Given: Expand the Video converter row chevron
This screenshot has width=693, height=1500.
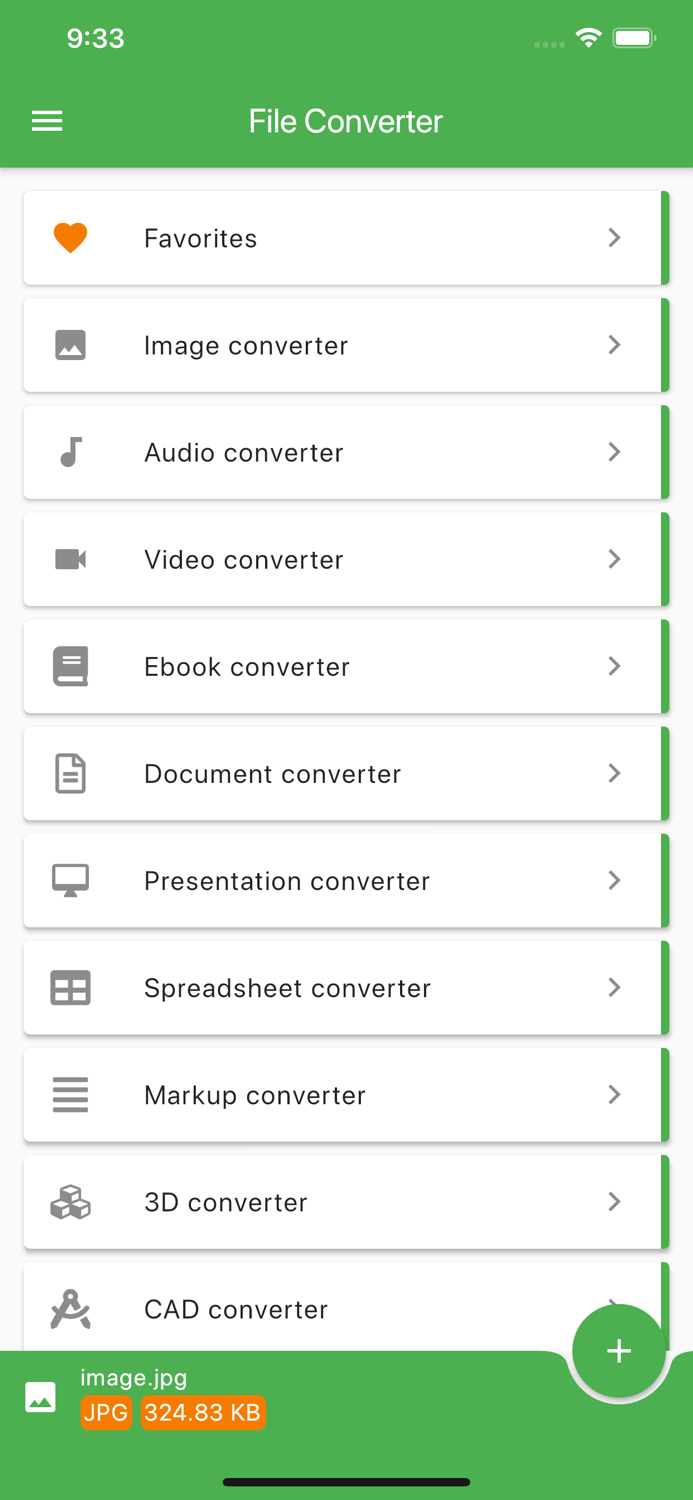Looking at the screenshot, I should point(614,559).
